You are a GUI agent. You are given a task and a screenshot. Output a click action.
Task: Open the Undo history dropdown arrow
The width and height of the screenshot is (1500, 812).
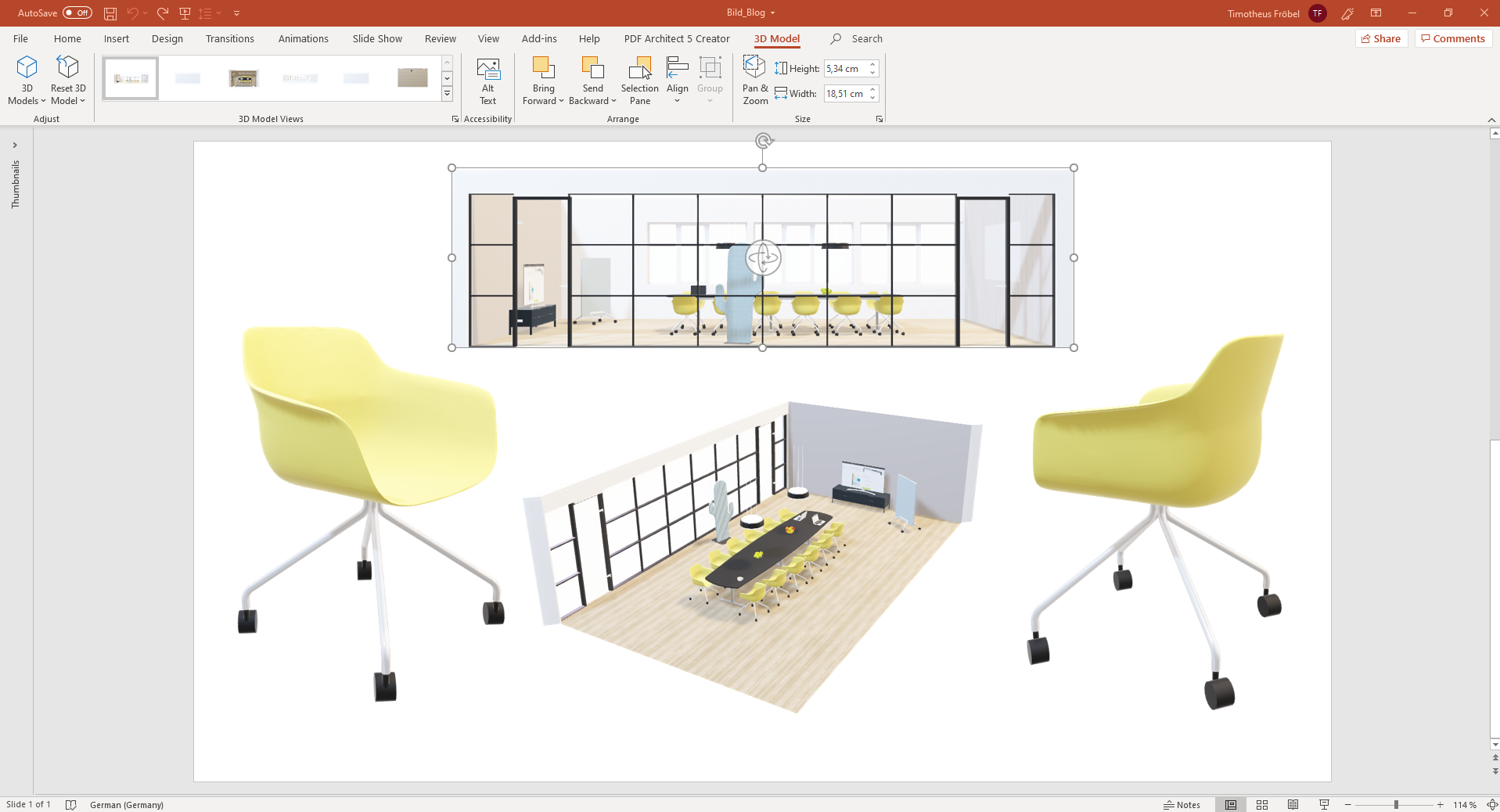(146, 13)
